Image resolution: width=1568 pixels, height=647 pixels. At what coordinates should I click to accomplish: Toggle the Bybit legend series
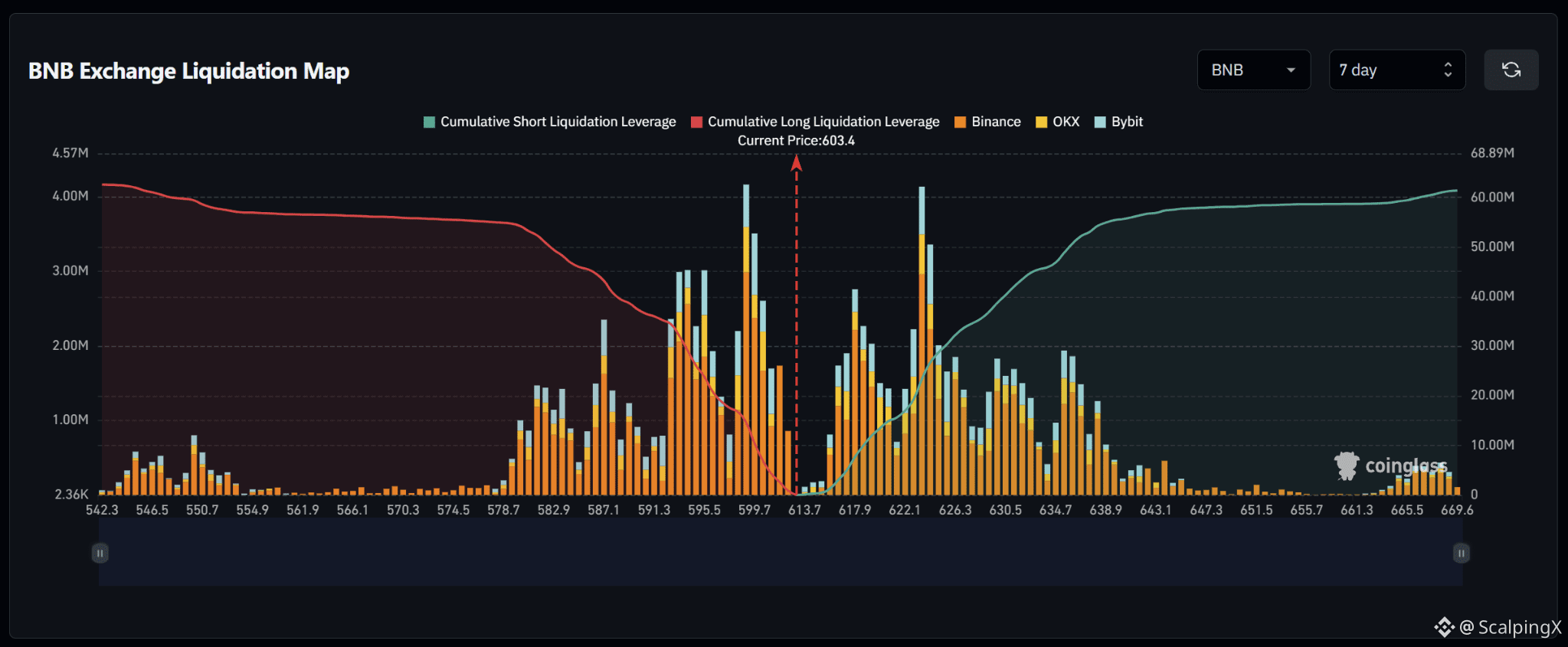pyautogui.click(x=1118, y=122)
